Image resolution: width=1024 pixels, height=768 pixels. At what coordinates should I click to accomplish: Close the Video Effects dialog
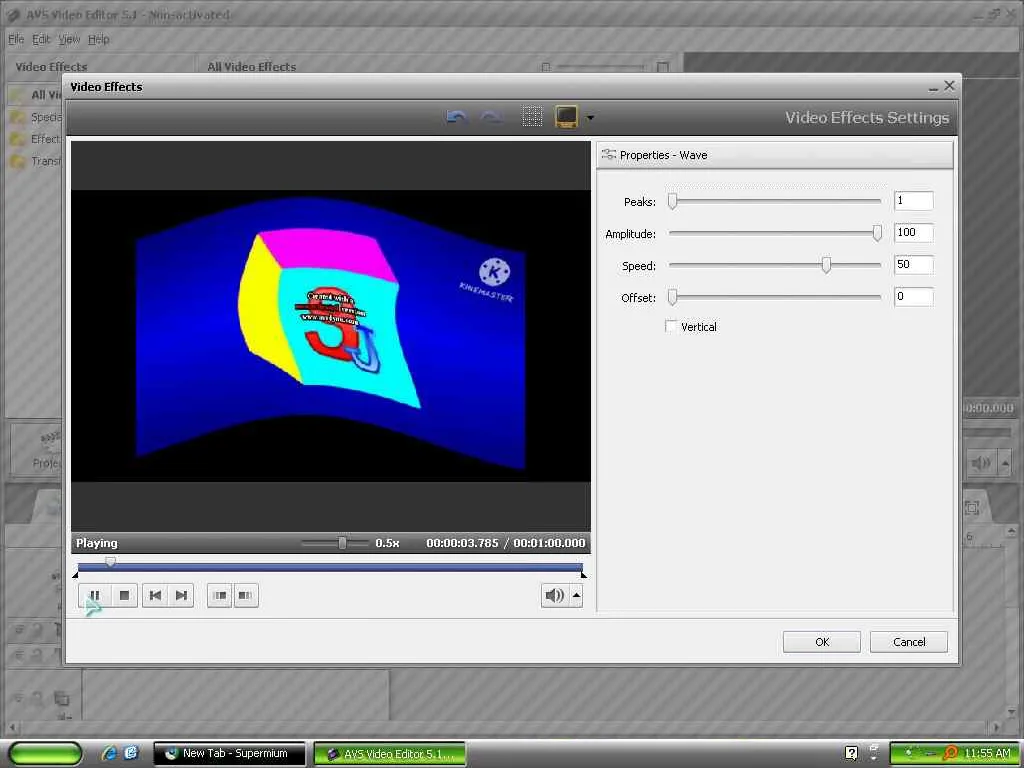point(950,86)
